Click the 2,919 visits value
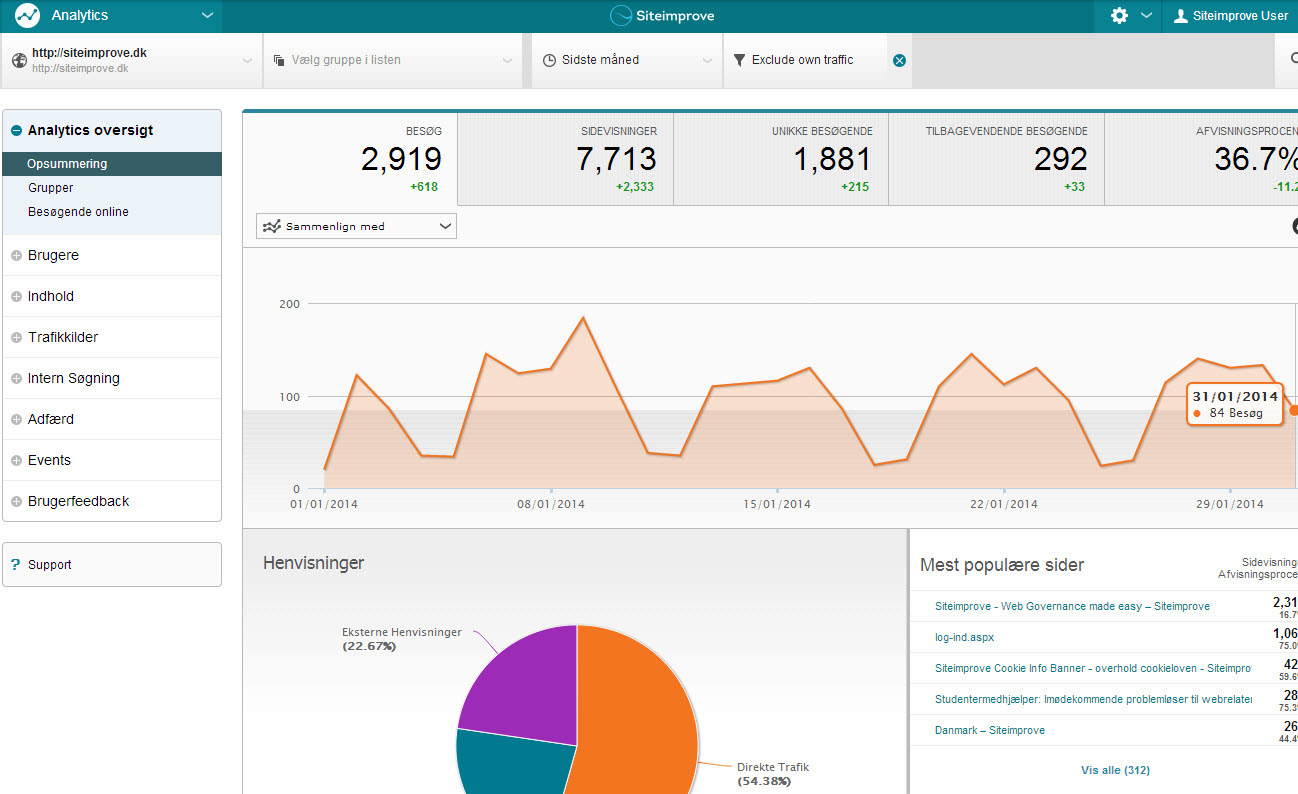The width and height of the screenshot is (1298, 794). click(401, 159)
